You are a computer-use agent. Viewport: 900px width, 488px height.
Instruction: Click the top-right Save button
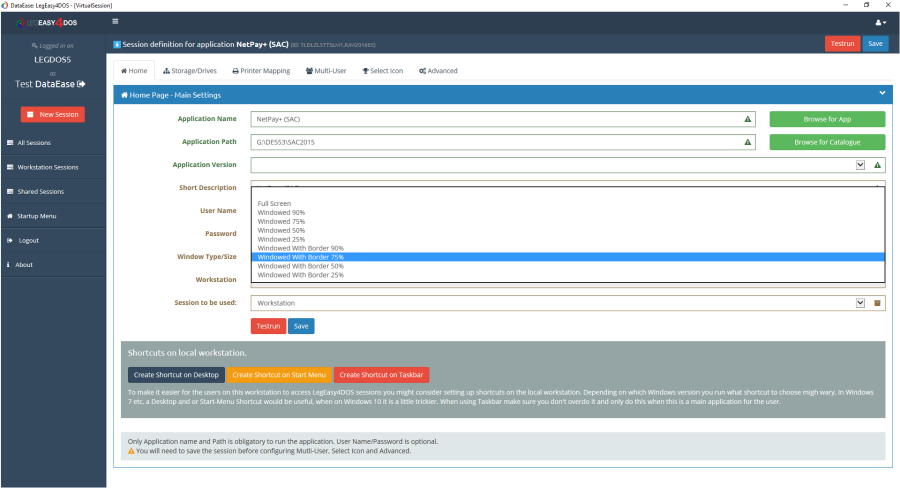tap(875, 44)
